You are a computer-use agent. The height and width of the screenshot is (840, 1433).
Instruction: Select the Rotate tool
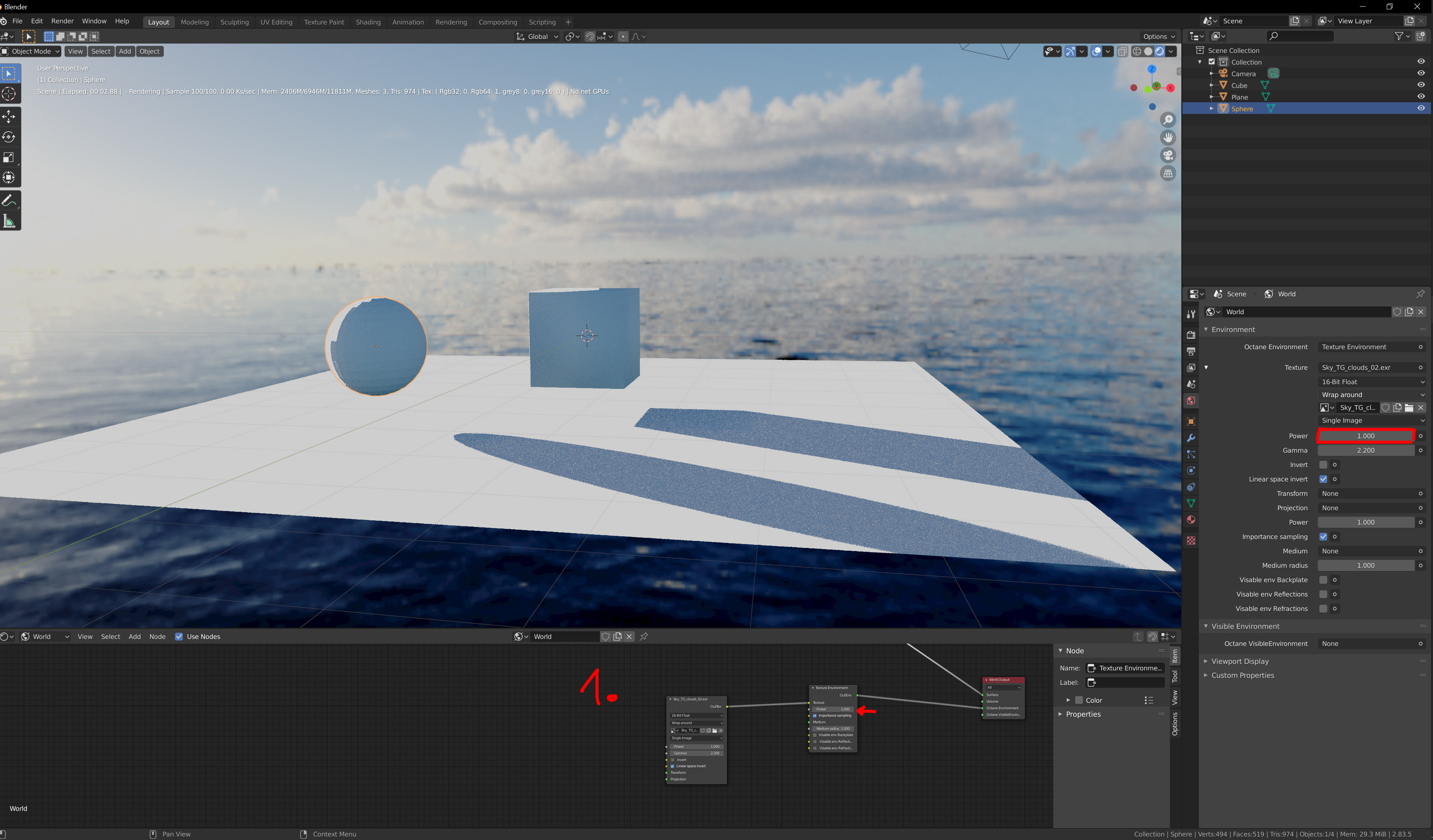9,137
